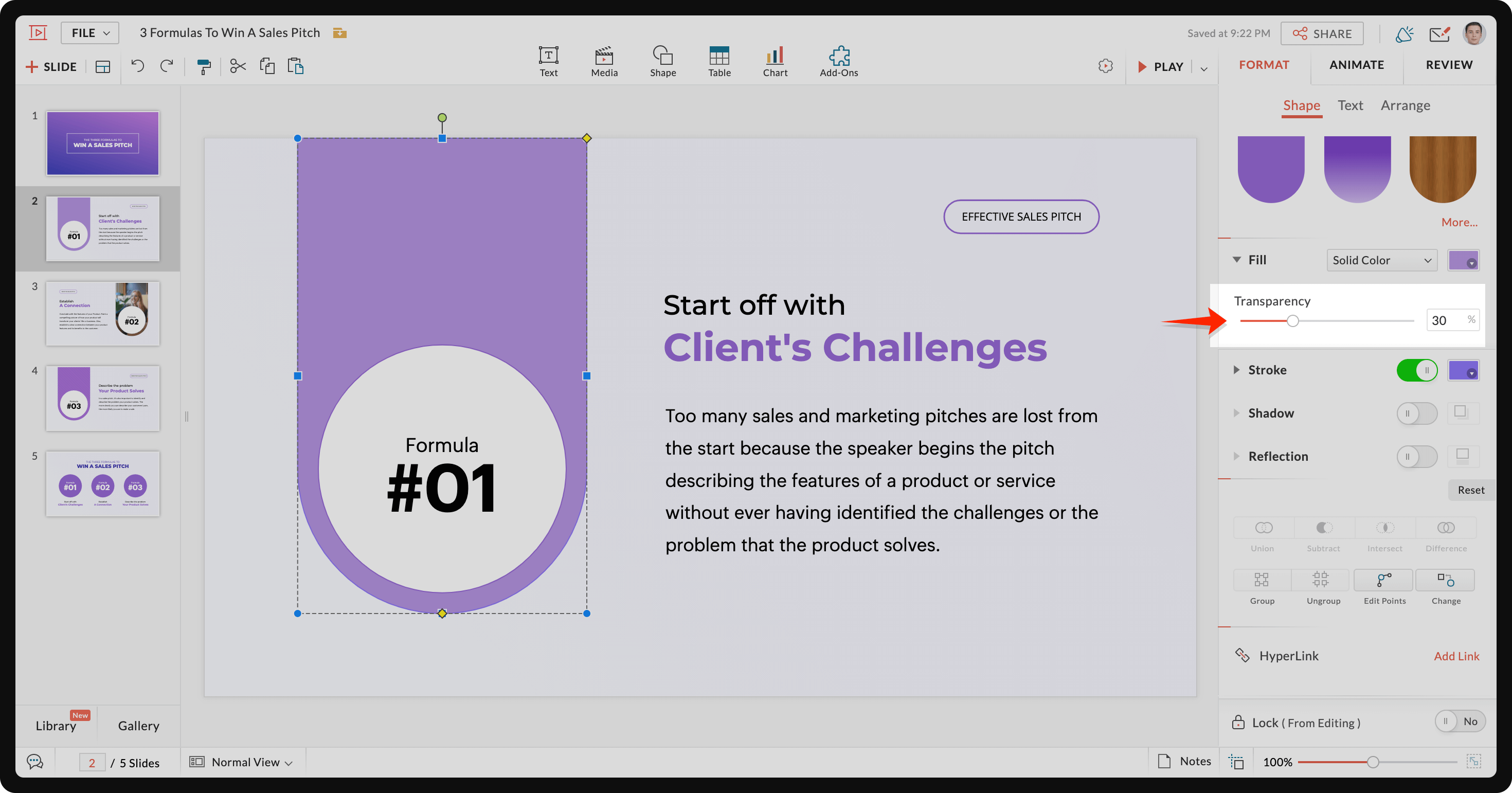Click the Edit Points tool
Screen dimensions: 1512x793
pos(1384,587)
